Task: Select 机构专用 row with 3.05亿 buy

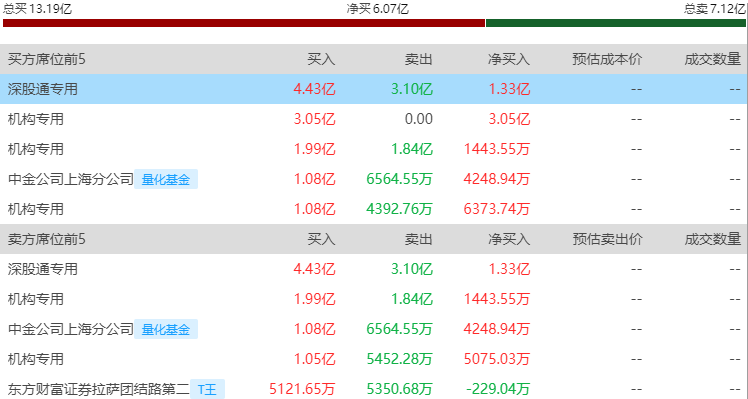Action: (x=374, y=119)
